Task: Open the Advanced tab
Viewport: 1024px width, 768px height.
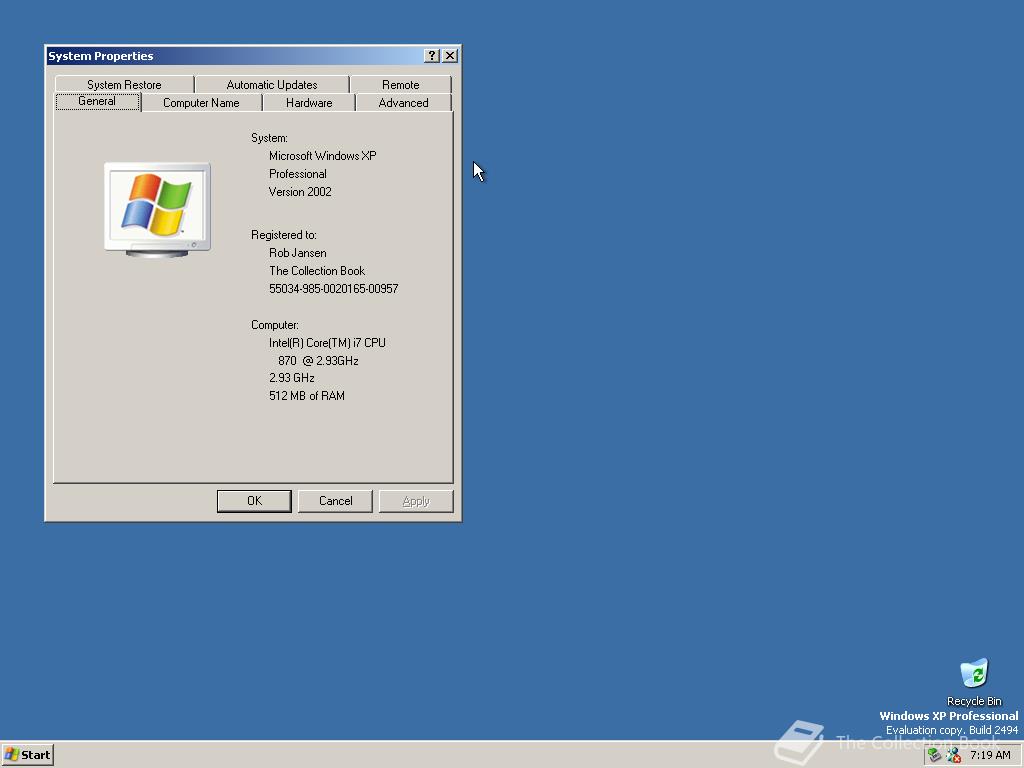Action: 404,103
